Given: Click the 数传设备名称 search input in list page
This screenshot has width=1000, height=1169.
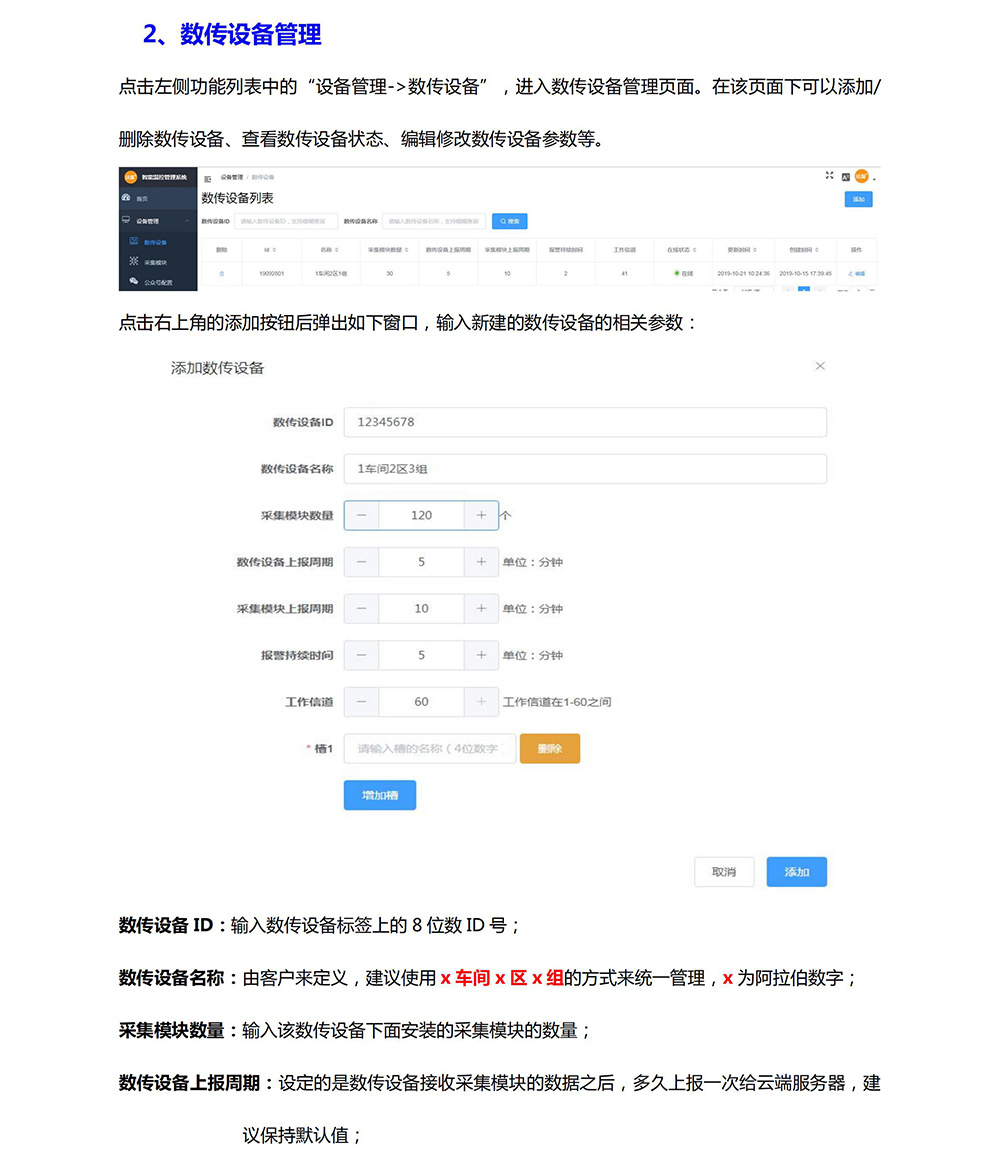Looking at the screenshot, I should coord(434,221).
